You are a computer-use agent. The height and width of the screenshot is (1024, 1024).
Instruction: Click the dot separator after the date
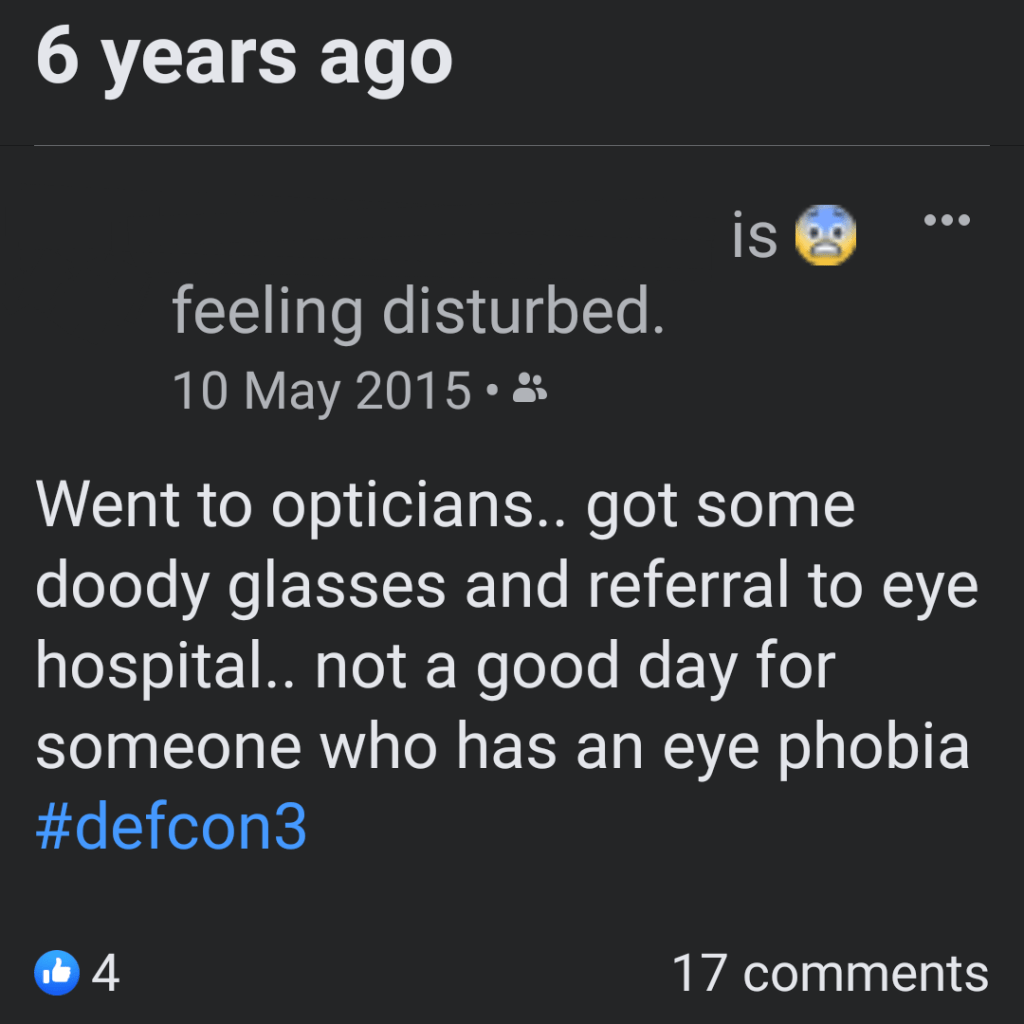point(492,391)
